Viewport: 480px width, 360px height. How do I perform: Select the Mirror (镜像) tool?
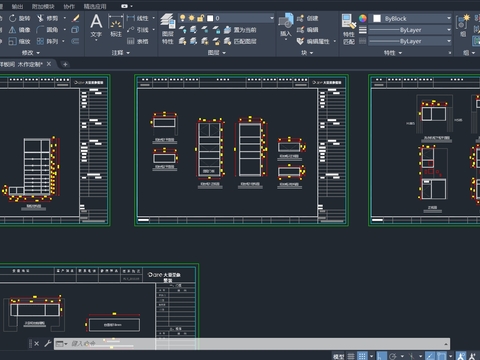[x=20, y=30]
